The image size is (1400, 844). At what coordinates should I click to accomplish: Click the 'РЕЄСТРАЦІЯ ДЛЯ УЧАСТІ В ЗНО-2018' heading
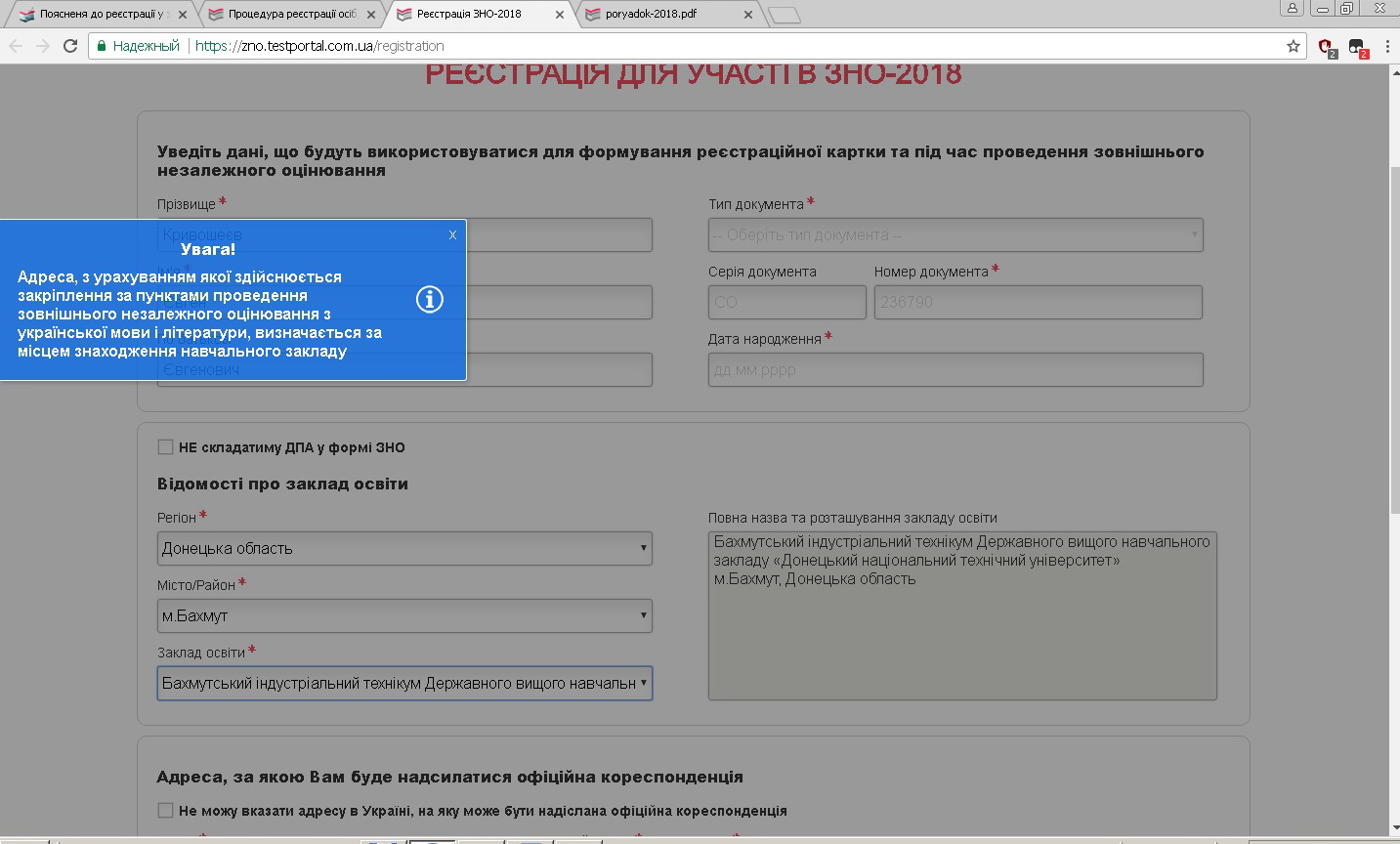[694, 74]
